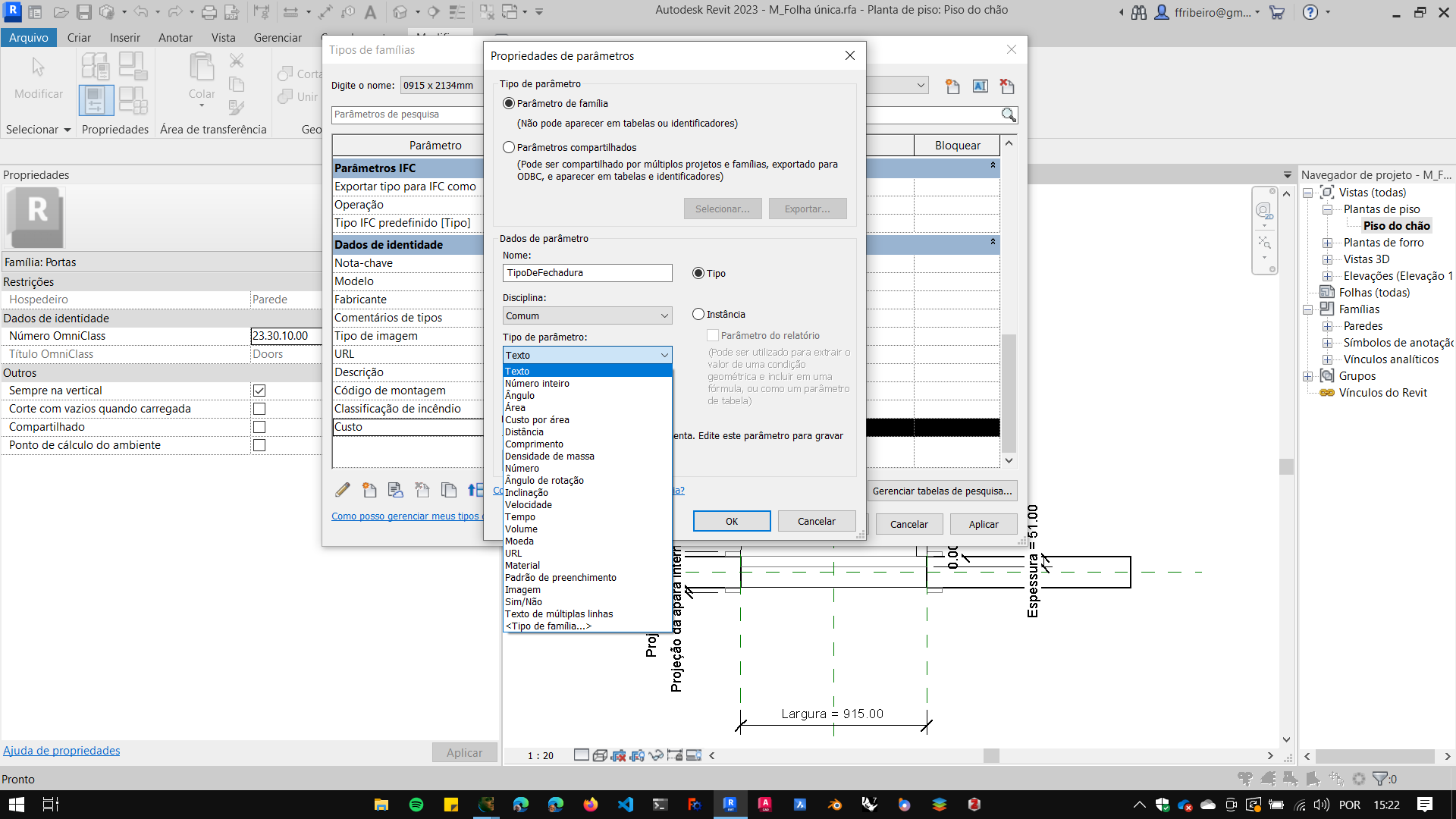
Task: Select the Instância radio button
Action: 698,314
